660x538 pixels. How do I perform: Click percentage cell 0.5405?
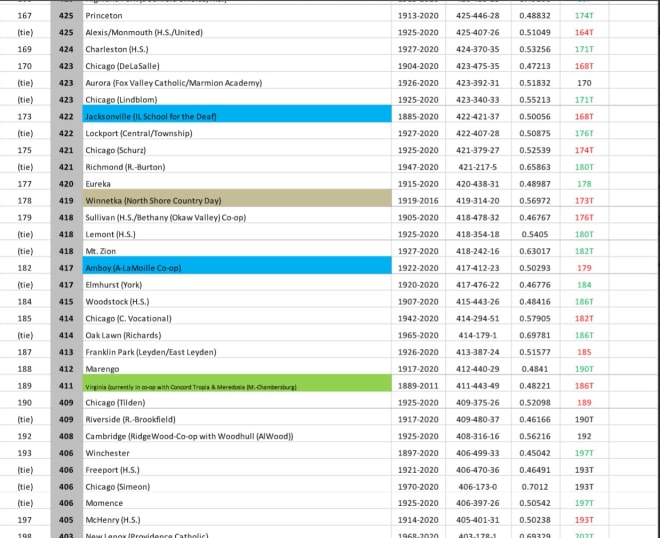535,234
